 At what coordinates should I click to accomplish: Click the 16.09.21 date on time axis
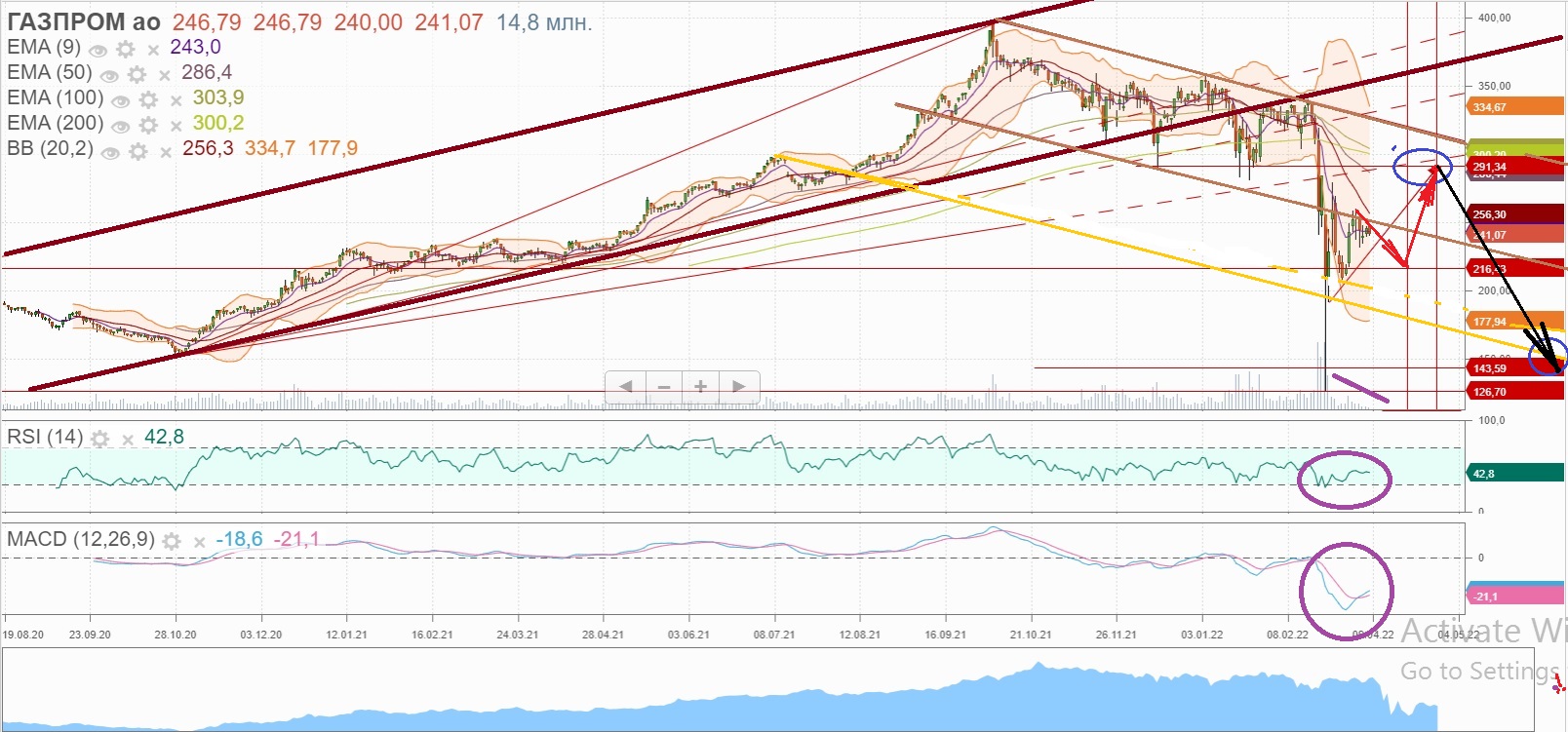pos(945,635)
